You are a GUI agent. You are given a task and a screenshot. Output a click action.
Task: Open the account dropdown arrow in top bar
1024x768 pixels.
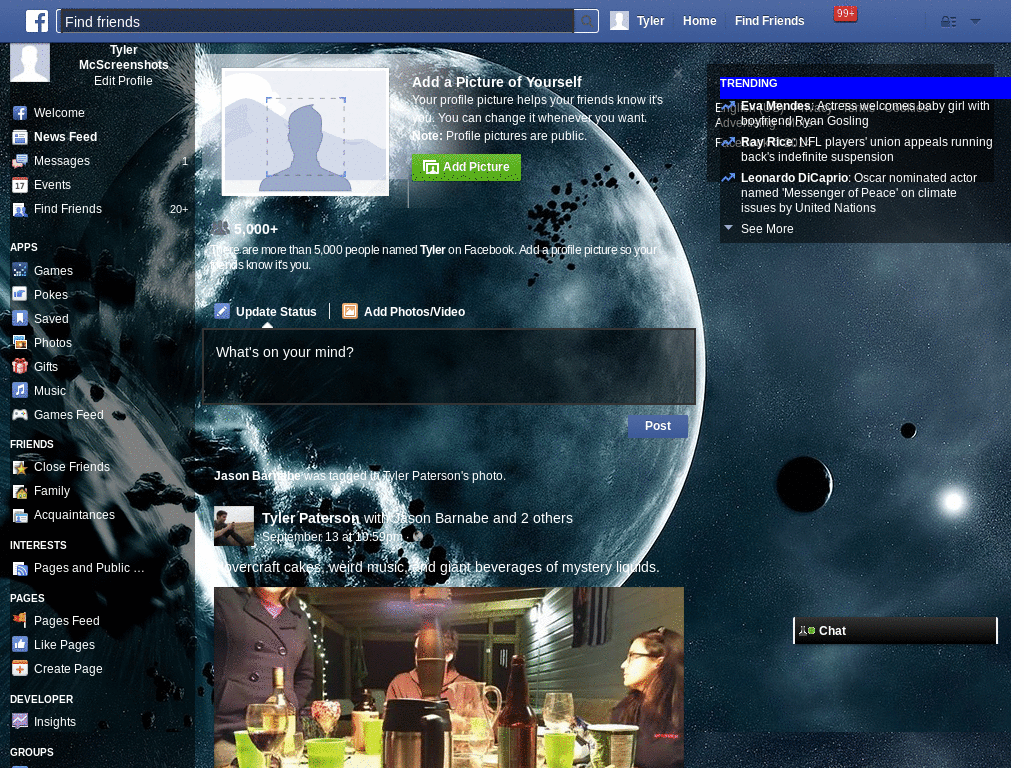[x=975, y=22]
